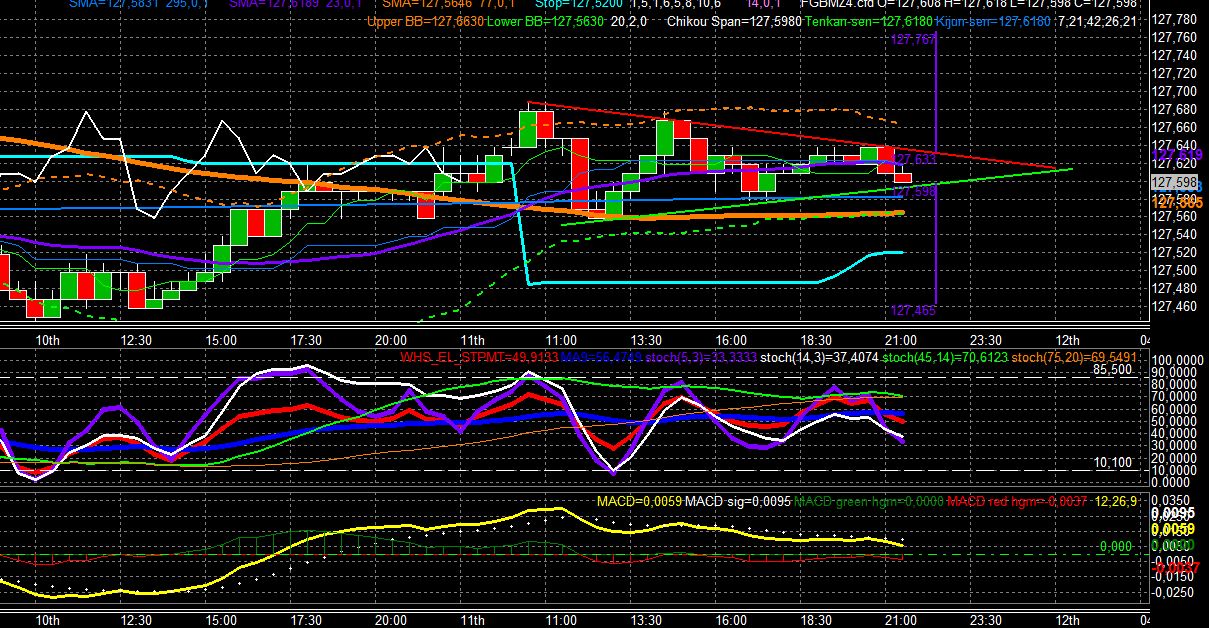Click 10th on the bottom MACD time axis
Viewport: 1209px width, 628px height.
click(46, 620)
